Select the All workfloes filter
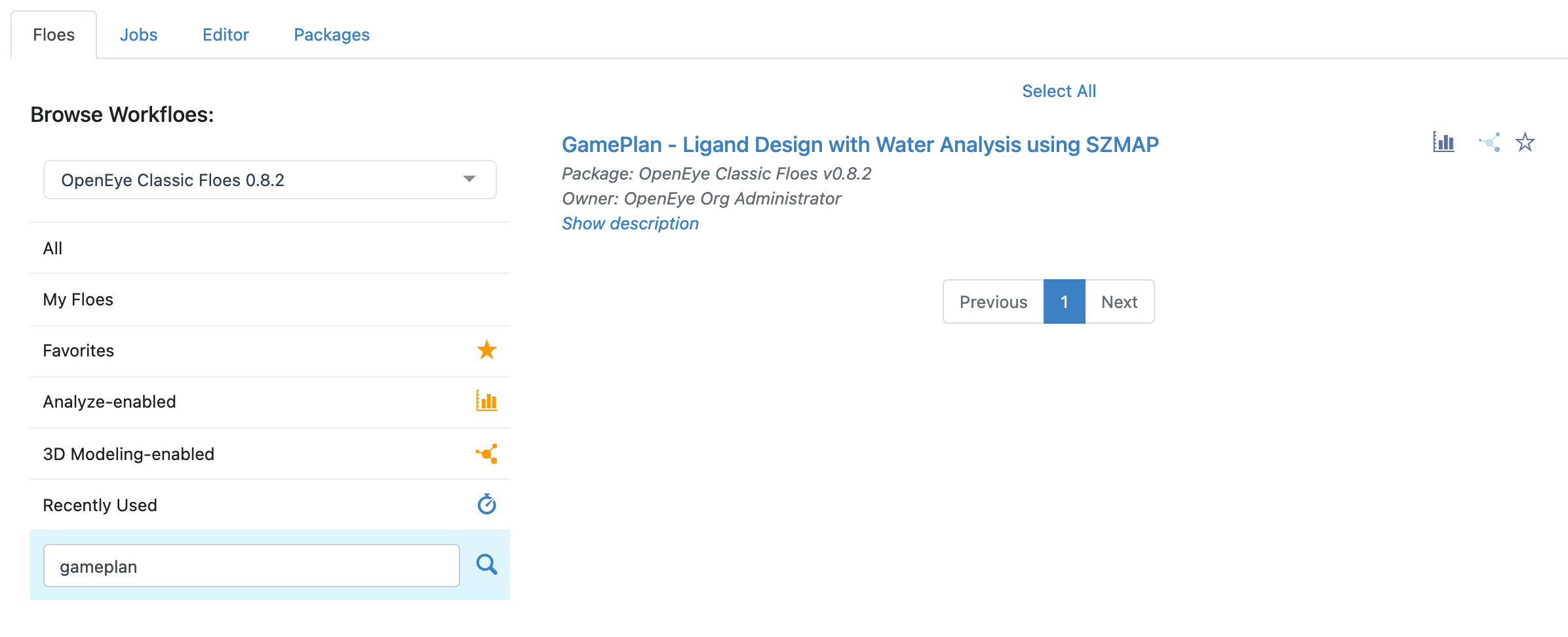Image resolution: width=1568 pixels, height=637 pixels. click(x=269, y=248)
